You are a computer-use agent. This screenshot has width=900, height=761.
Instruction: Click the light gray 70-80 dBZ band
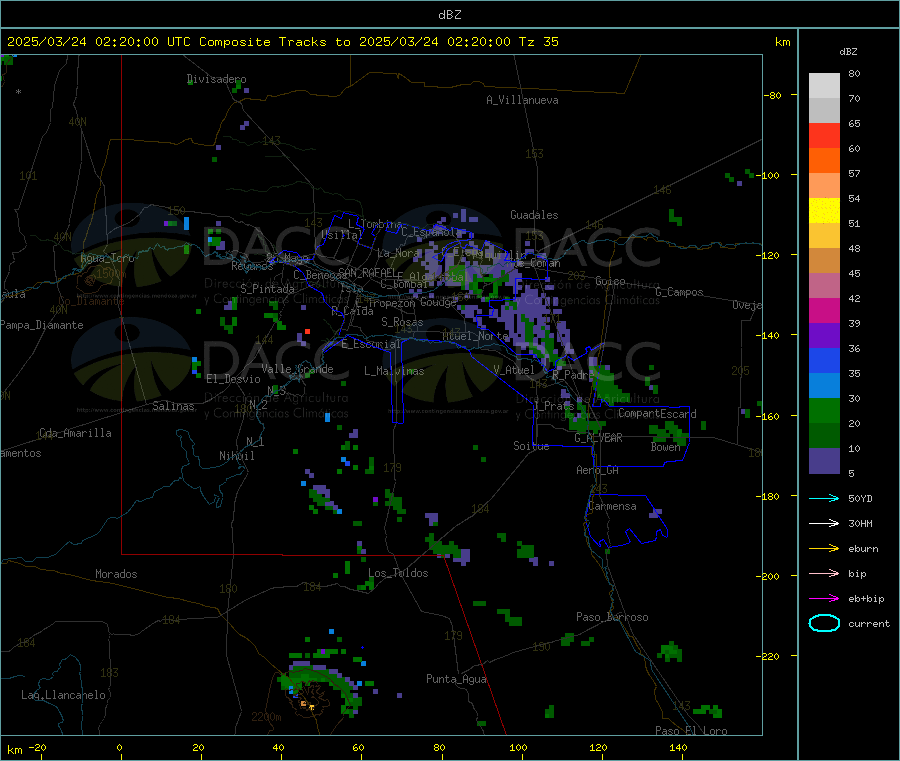coord(824,86)
